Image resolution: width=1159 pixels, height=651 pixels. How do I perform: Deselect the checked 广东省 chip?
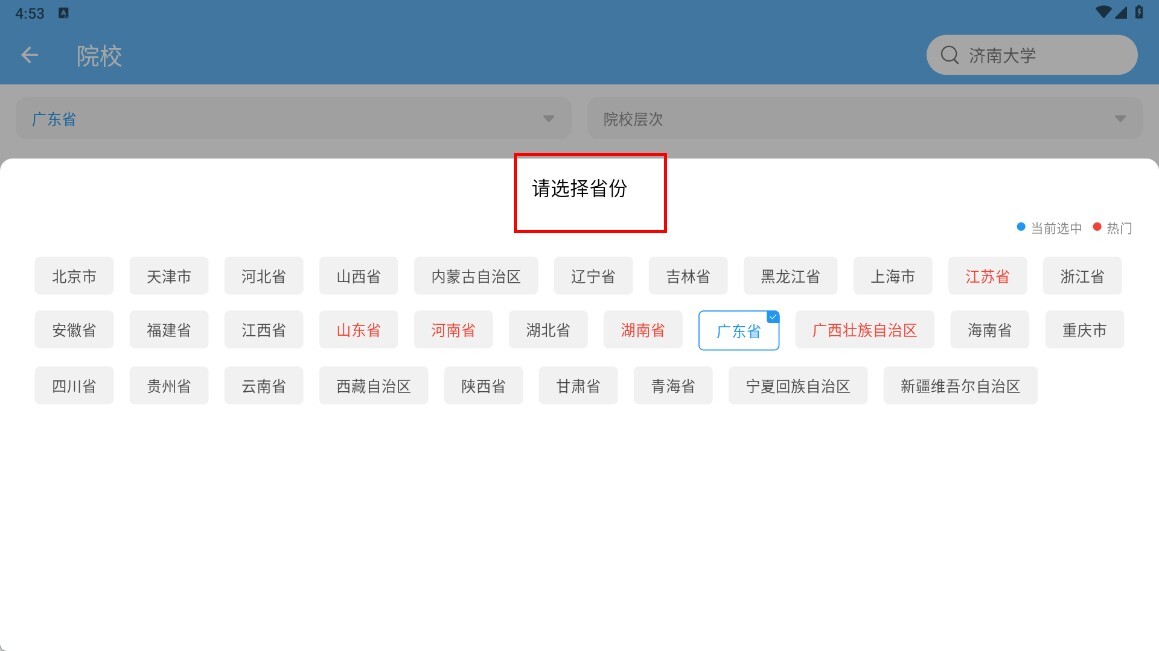[738, 331]
